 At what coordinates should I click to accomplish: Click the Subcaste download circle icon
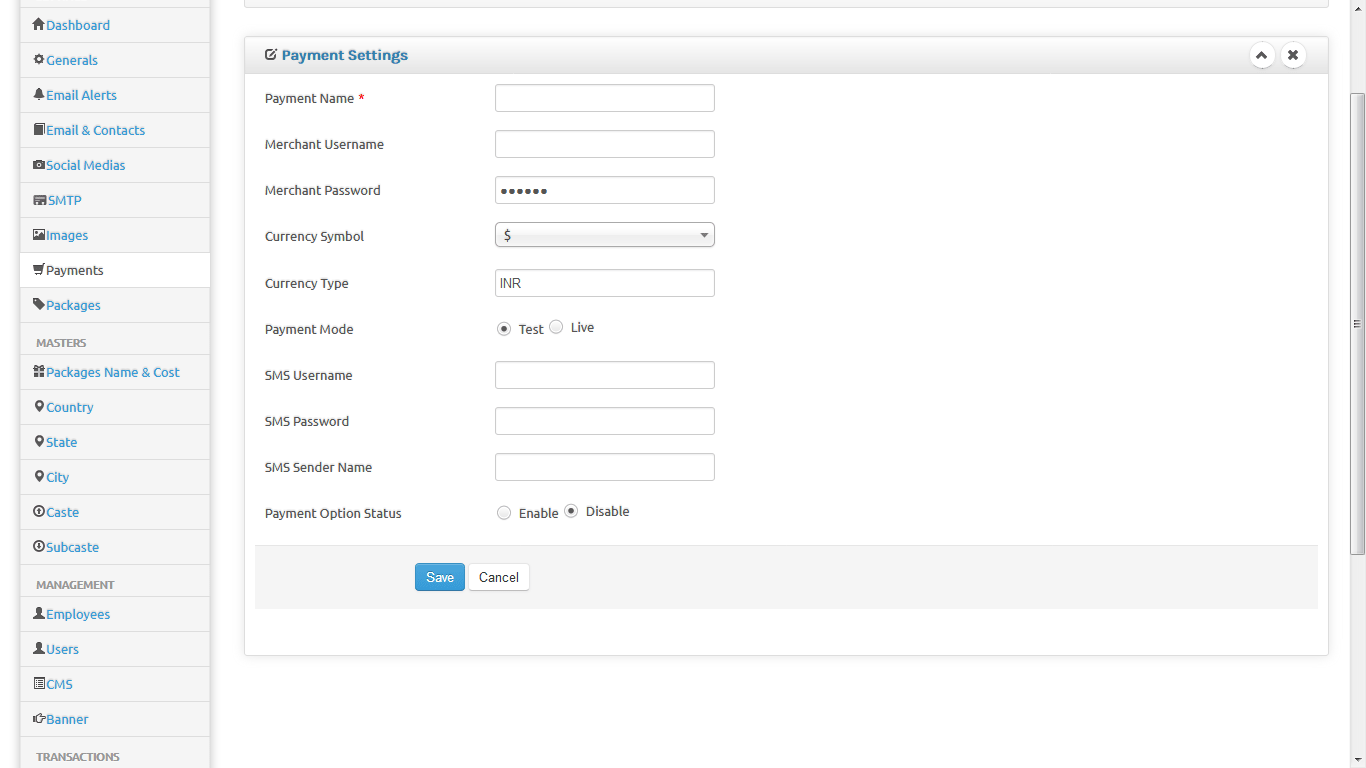tap(39, 546)
